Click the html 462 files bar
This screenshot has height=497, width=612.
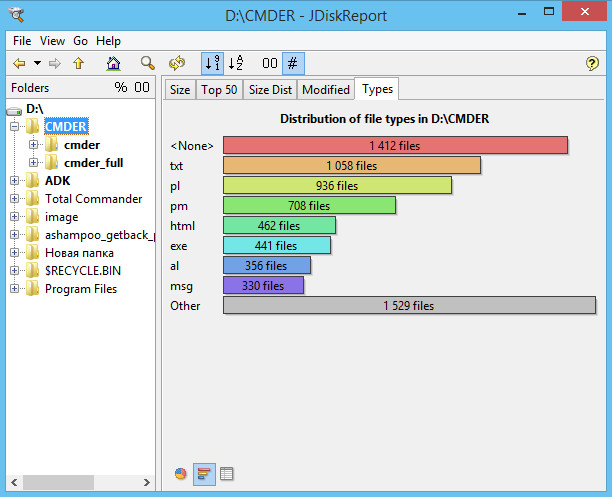pyautogui.click(x=279, y=226)
